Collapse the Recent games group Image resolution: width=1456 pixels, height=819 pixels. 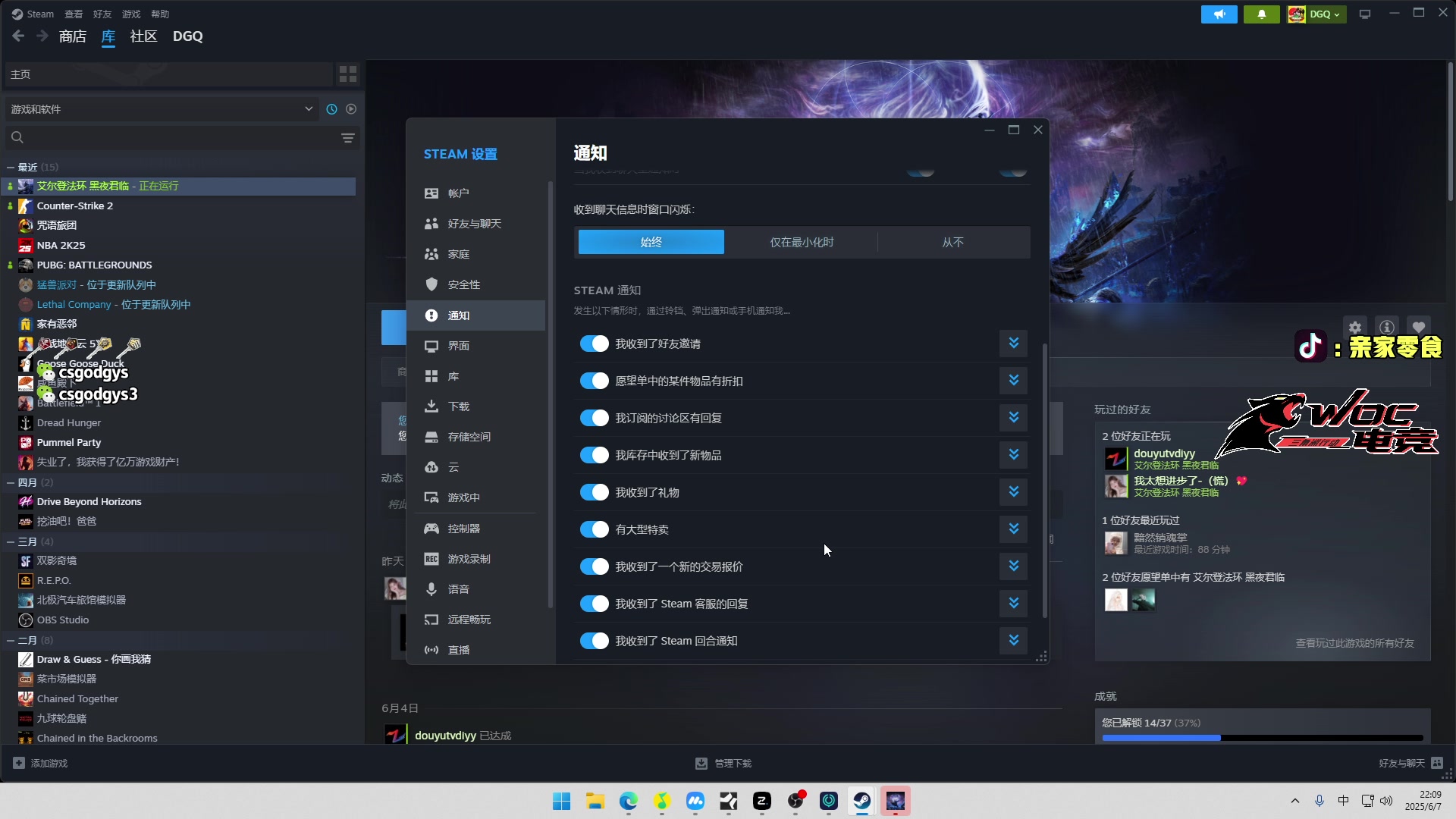[11, 167]
